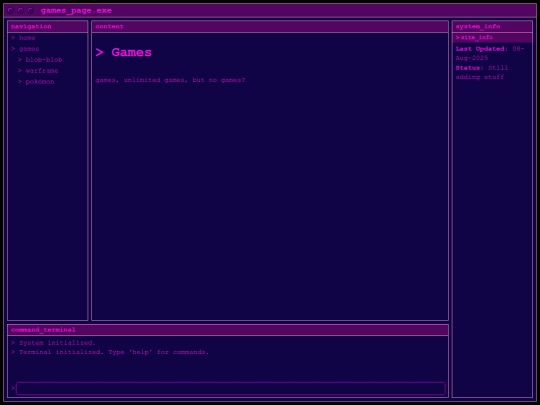The width and height of the screenshot is (540, 405).
Task: Go to pokémon game page
Action: tap(40, 82)
